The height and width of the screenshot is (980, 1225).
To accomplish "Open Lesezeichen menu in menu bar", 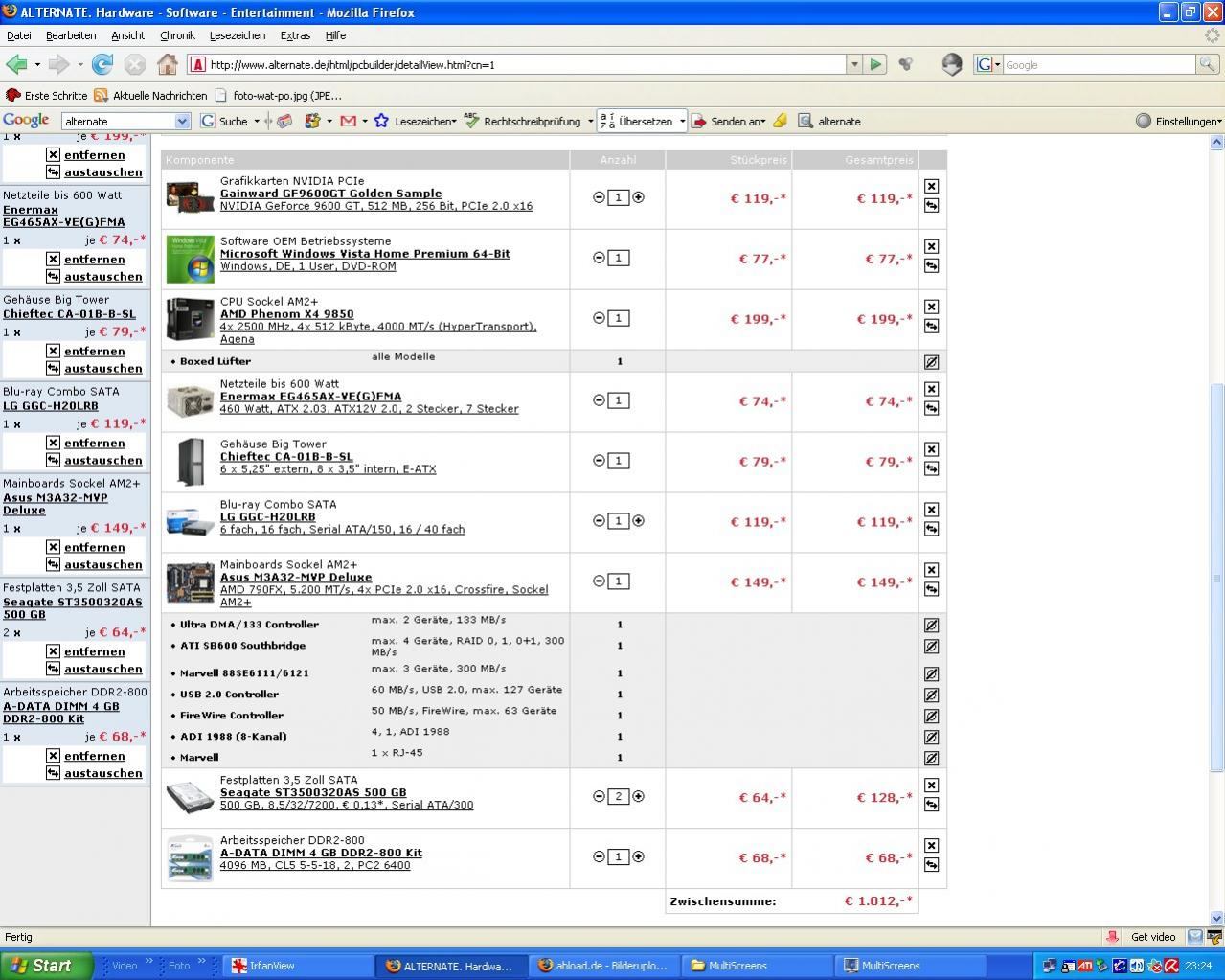I will pyautogui.click(x=238, y=35).
